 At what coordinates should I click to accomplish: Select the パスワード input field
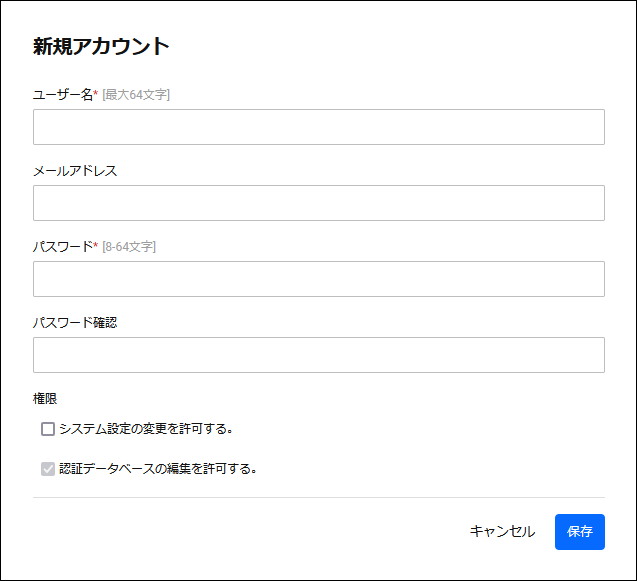click(319, 279)
